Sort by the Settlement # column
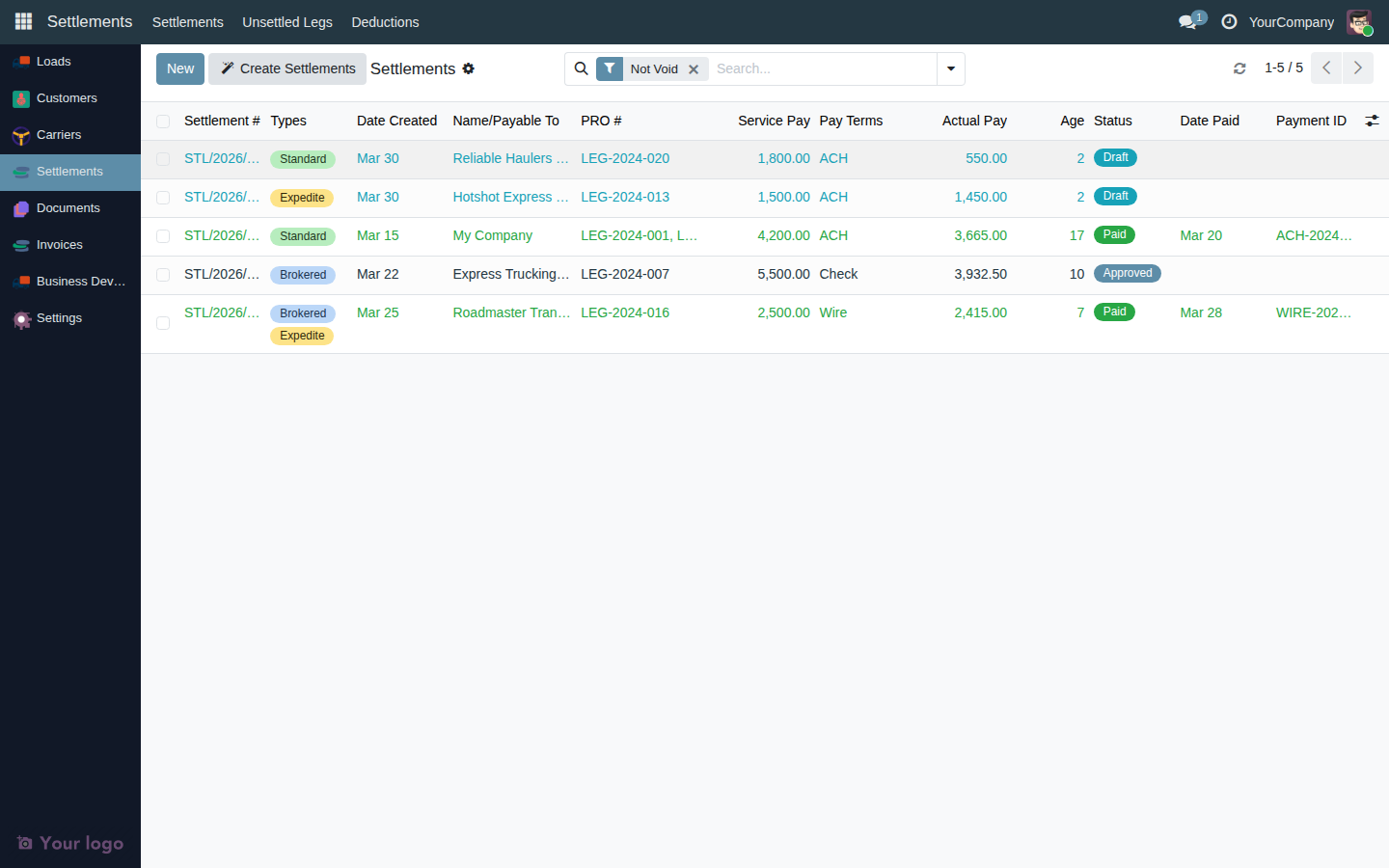This screenshot has width=1389, height=868. tap(222, 121)
